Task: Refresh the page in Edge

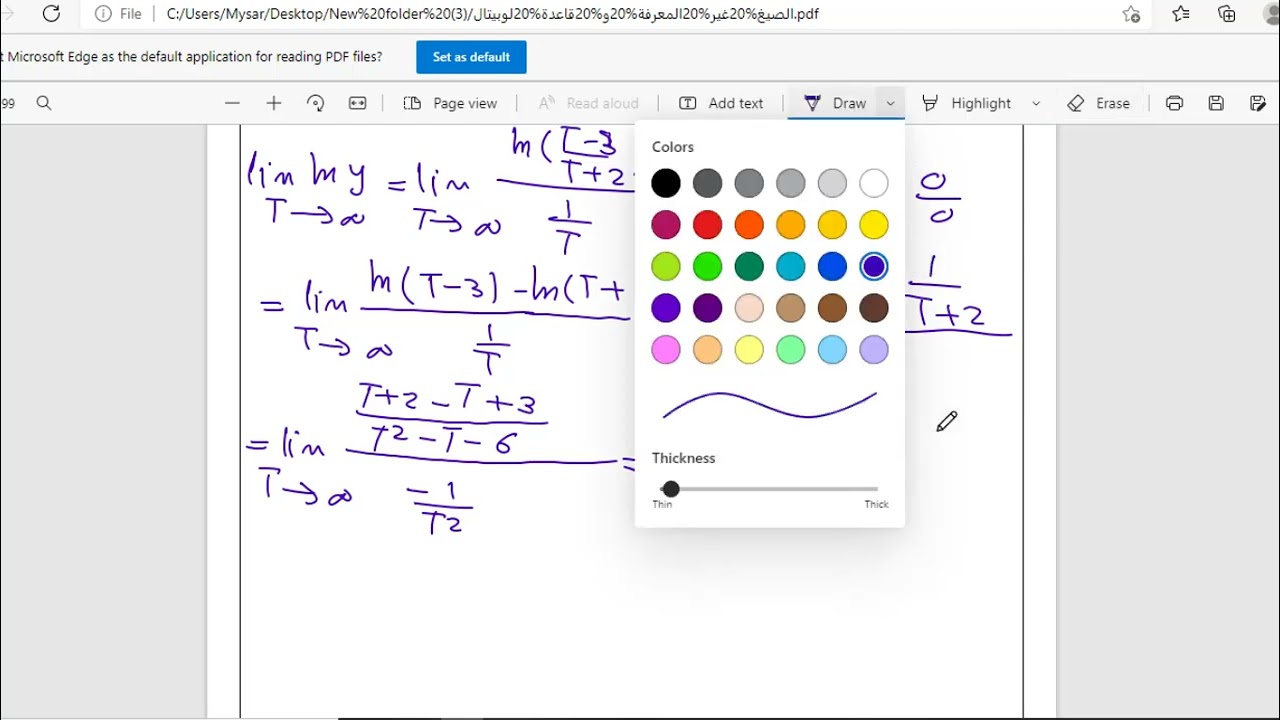Action: click(51, 14)
